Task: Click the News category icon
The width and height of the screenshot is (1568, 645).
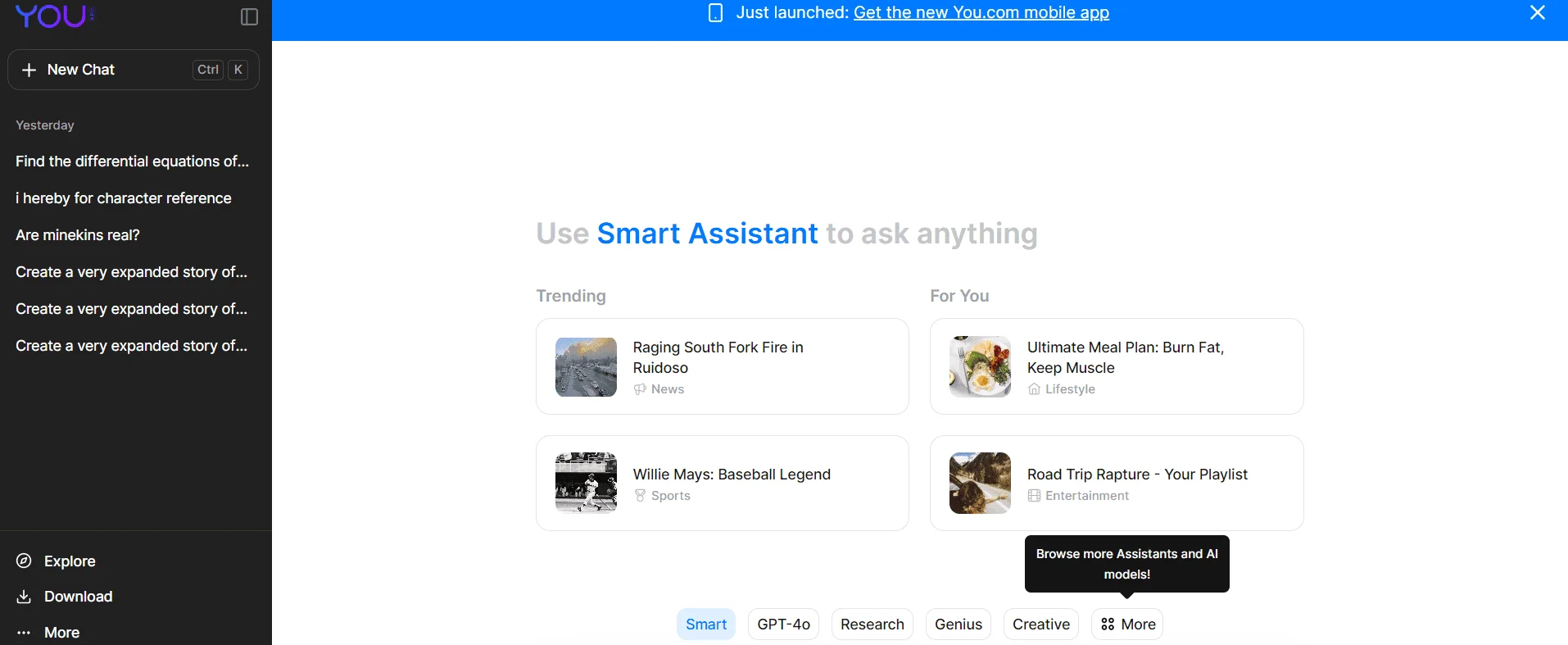Action: [640, 389]
